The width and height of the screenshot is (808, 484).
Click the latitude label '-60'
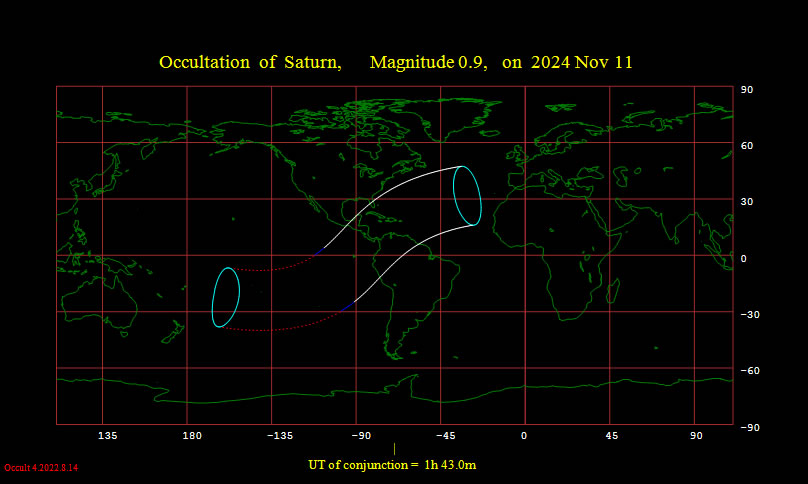click(750, 371)
